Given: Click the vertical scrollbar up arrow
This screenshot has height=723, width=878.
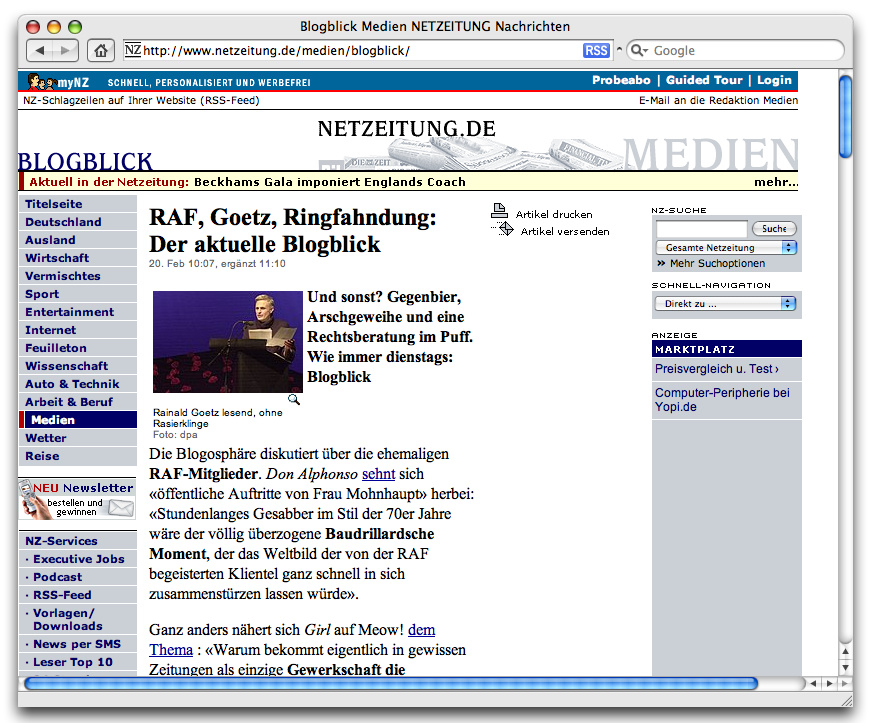Looking at the screenshot, I should click(x=845, y=651).
